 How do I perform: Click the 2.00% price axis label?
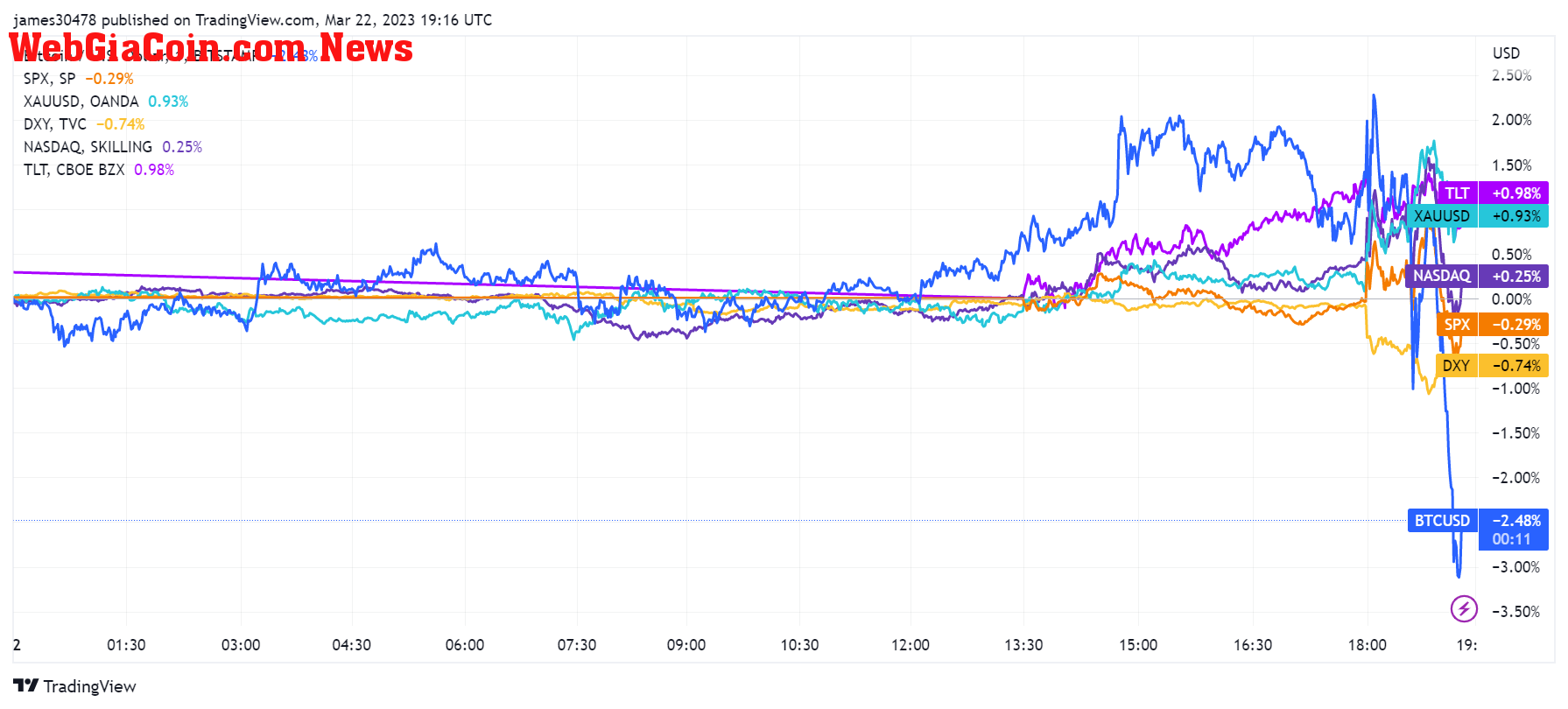coord(1512,120)
